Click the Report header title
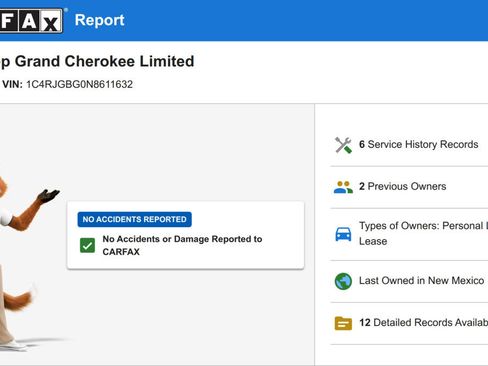488x366 pixels. 99,20
